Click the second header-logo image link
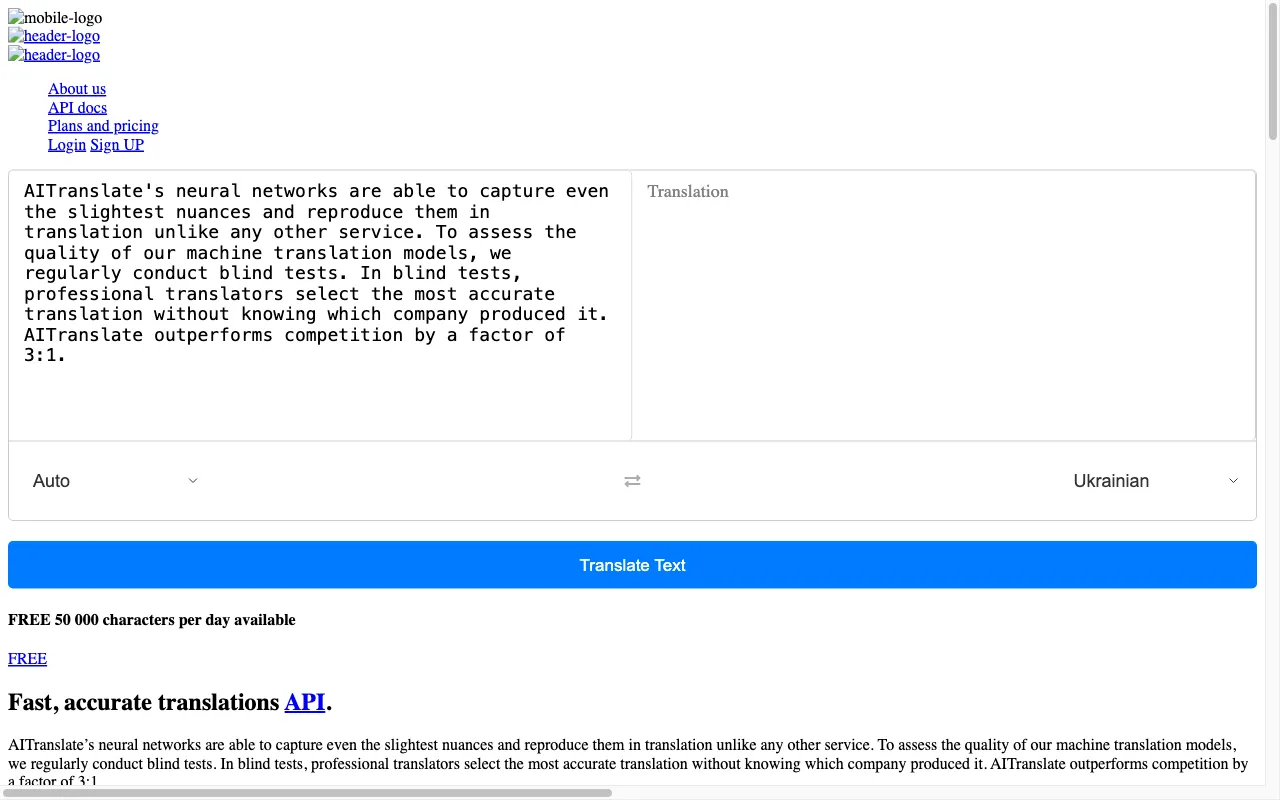Image resolution: width=1280 pixels, height=800 pixels. (54, 54)
